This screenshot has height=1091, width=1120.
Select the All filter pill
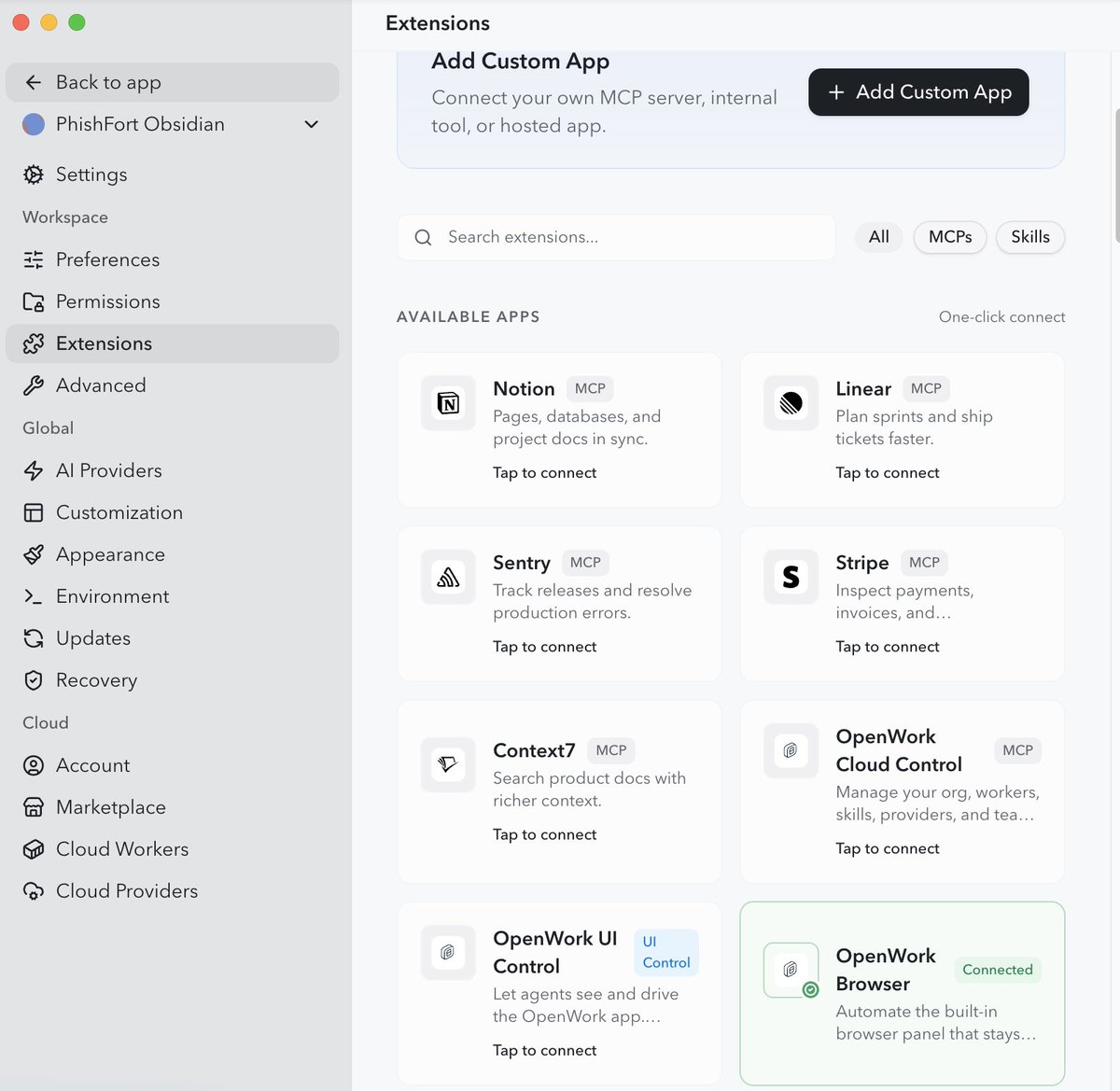click(879, 237)
